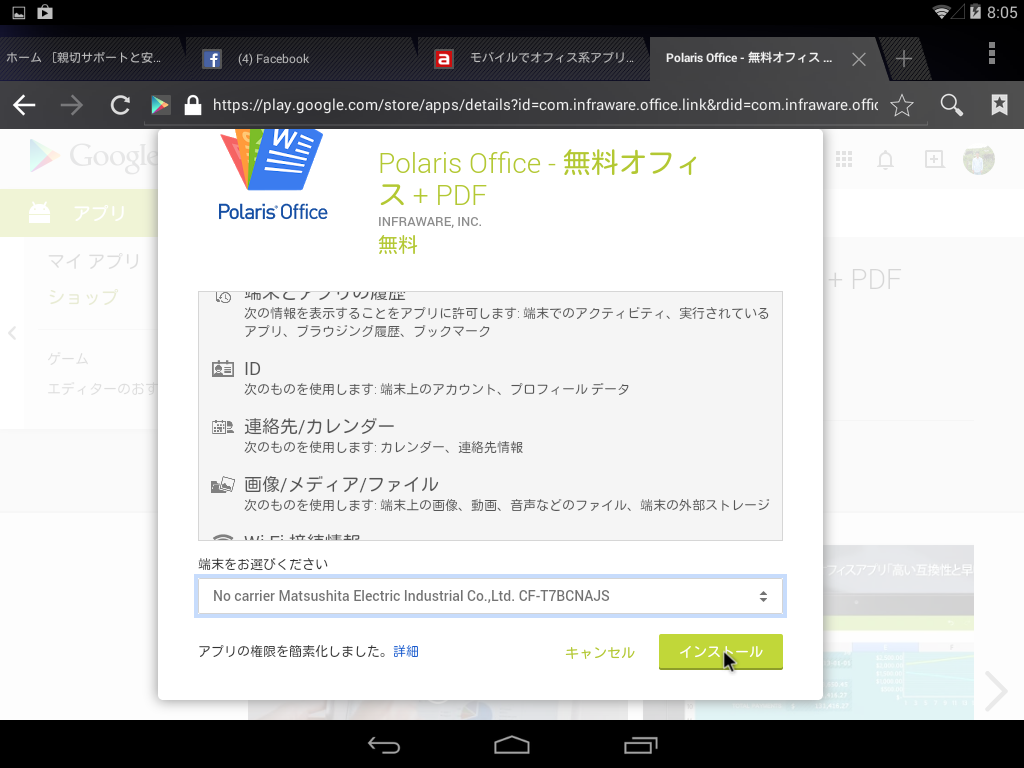Viewport: 1024px width, 768px height.
Task: Open the 詳細 details link
Action: click(406, 652)
